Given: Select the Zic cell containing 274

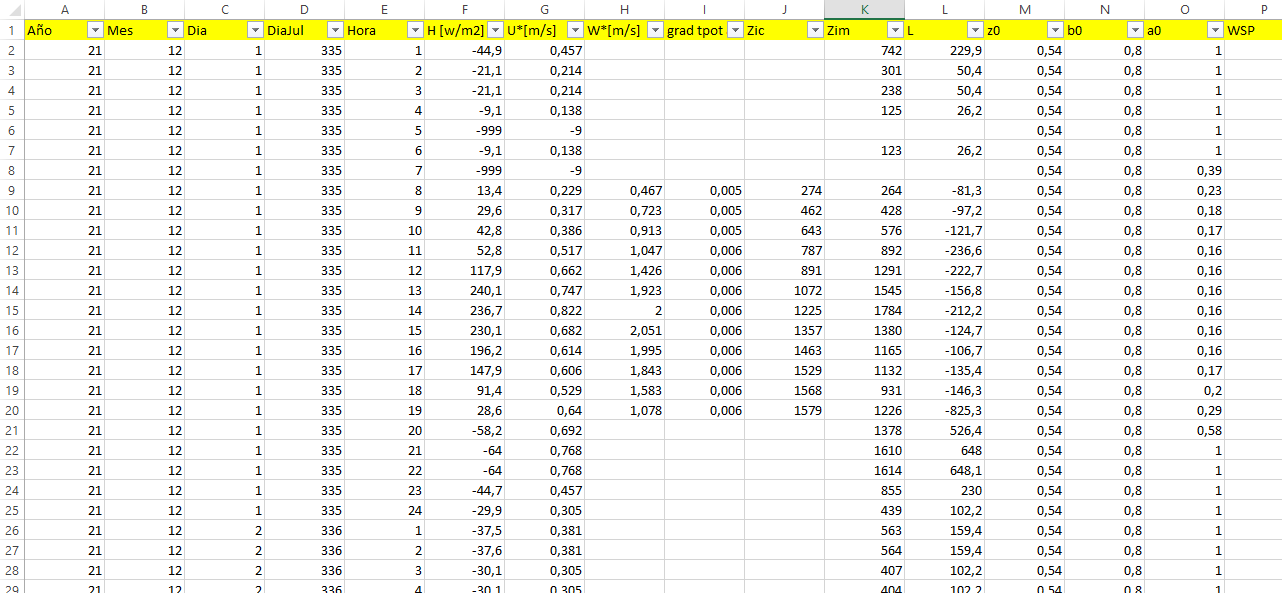Looking at the screenshot, I should [784, 190].
